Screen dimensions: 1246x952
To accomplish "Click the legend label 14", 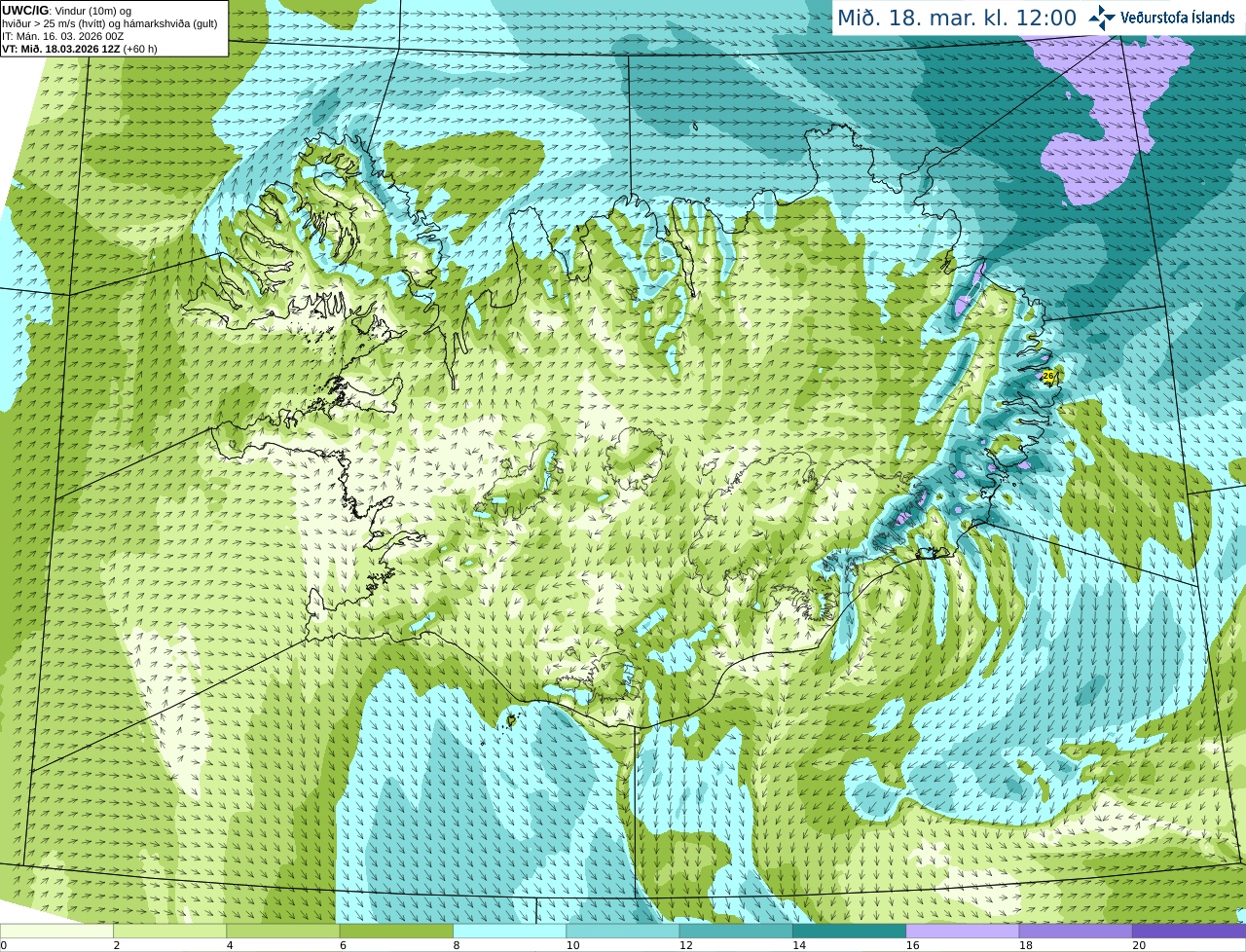I will coord(798,945).
